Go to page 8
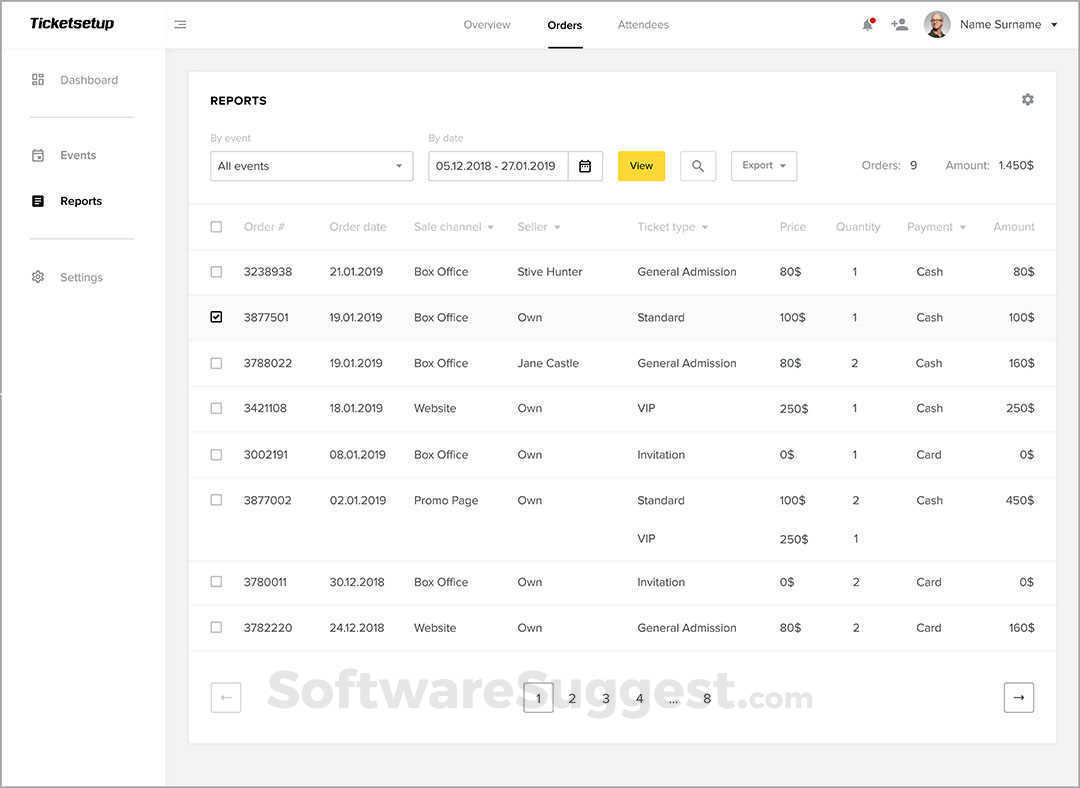Screen dimensions: 1080x788 707,698
